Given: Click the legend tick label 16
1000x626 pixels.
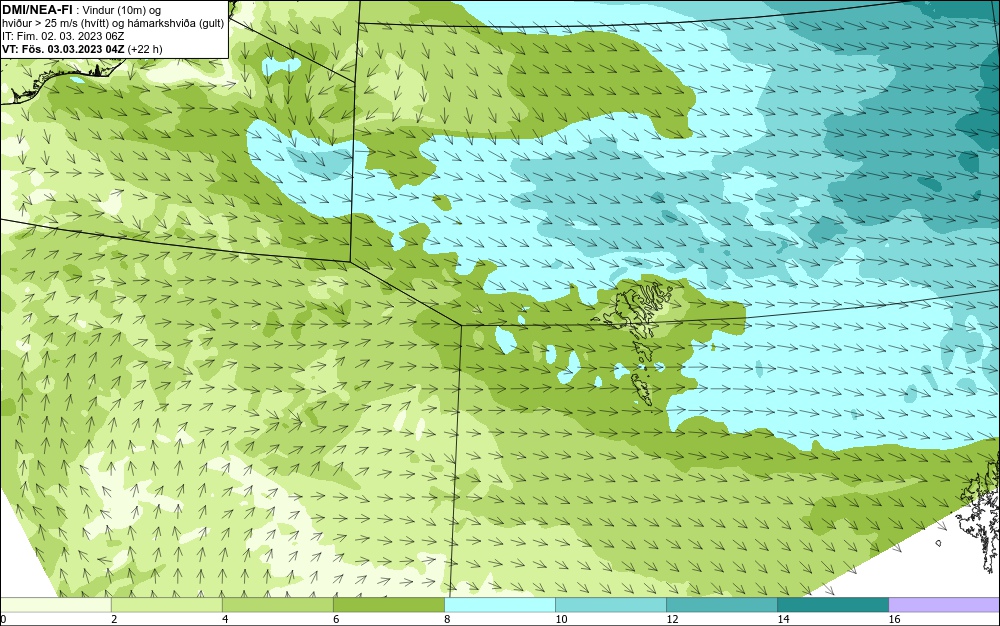Looking at the screenshot, I should (x=894, y=619).
